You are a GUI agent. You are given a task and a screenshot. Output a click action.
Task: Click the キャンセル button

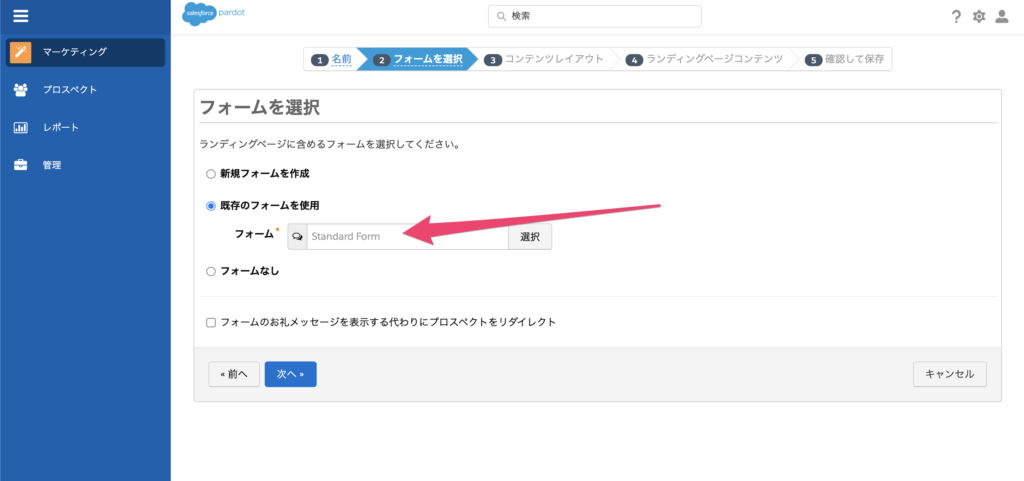point(949,374)
